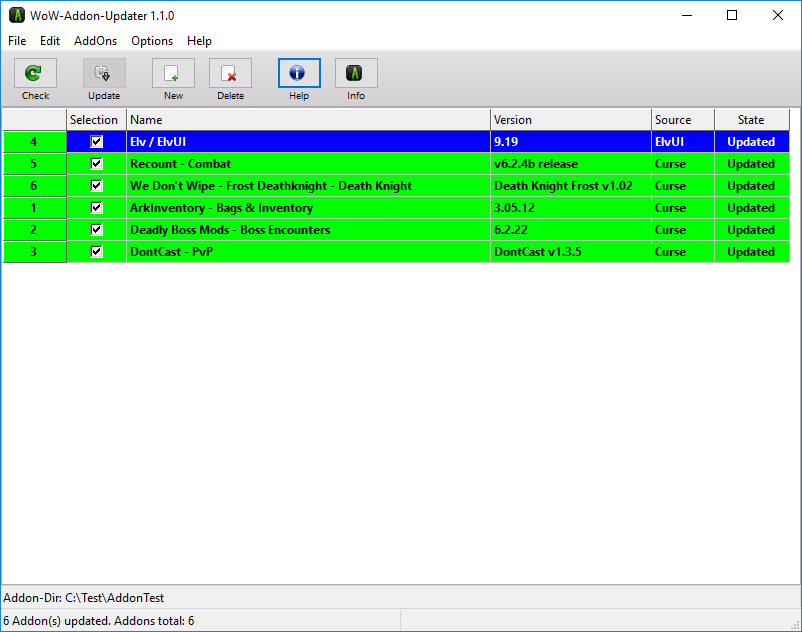
Task: Select the 'Elv / ElvUI' name cell
Action: point(308,142)
